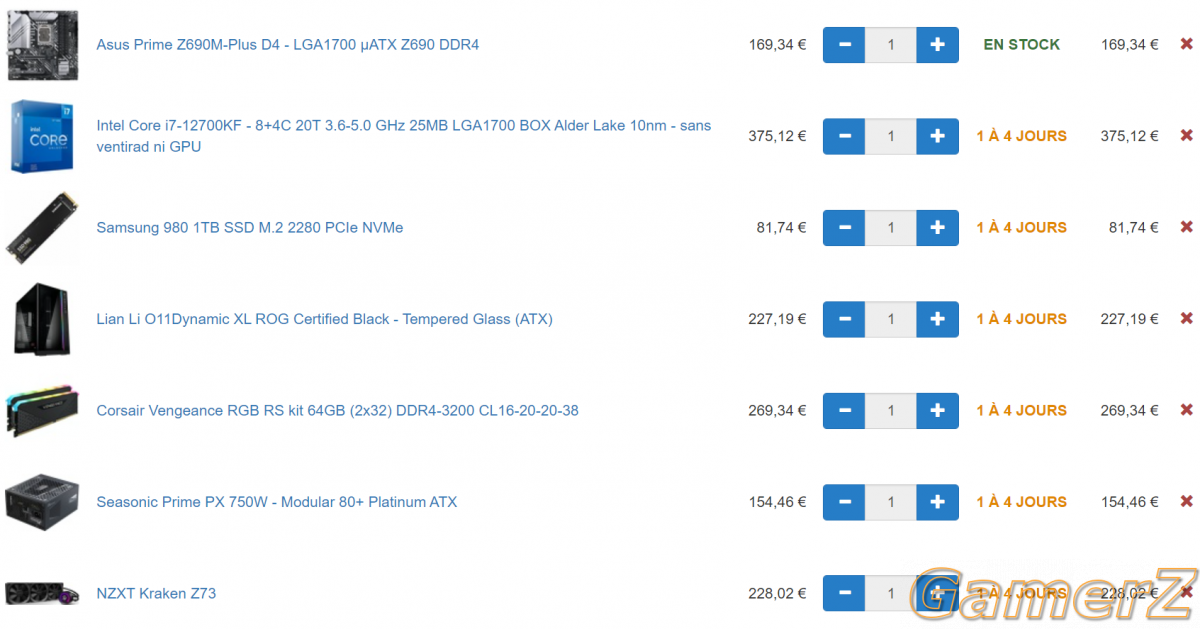The height and width of the screenshot is (629, 1200).
Task: Click the Lian Li O11Dynamic quantity field
Action: coord(891,319)
